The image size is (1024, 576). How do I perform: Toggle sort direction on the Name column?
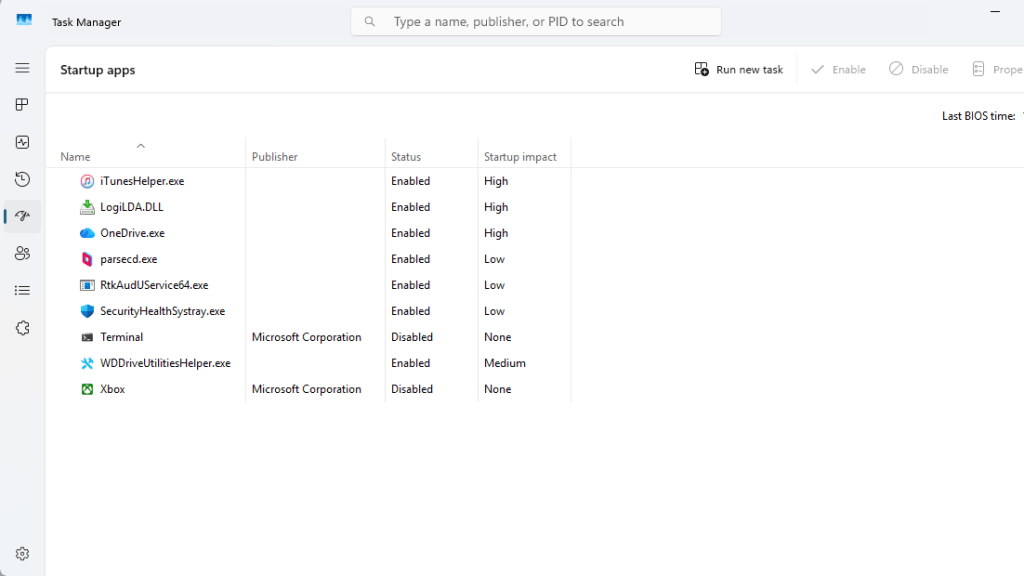coord(75,156)
